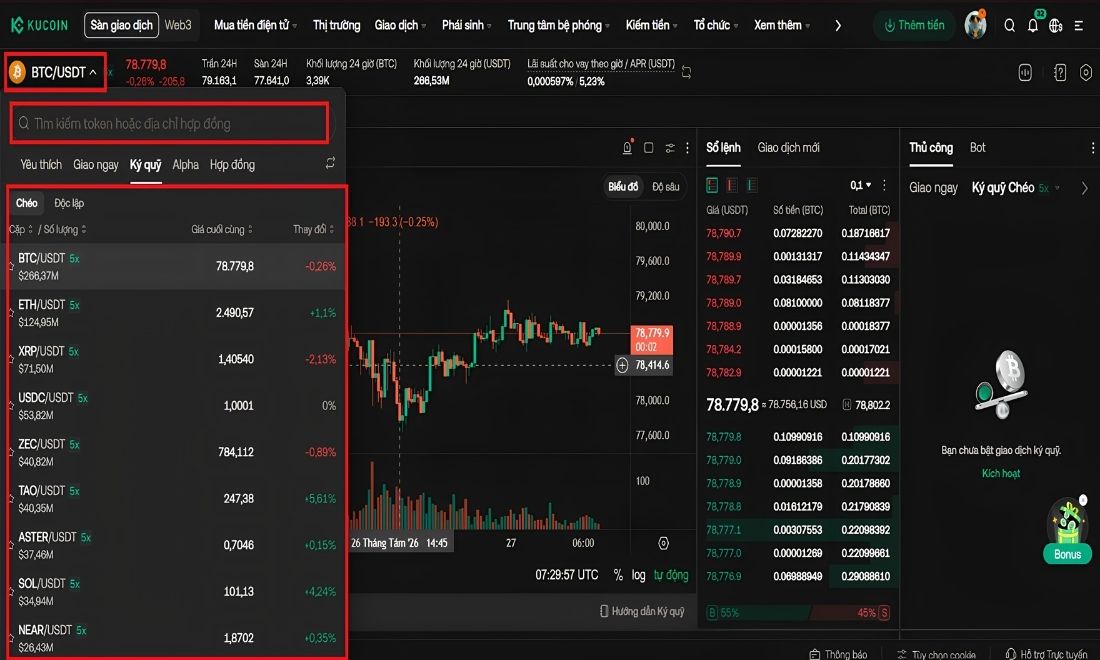Viewport: 1100px width, 660px height.
Task: Favorite the ETH/USDT pair star
Action: 11,313
